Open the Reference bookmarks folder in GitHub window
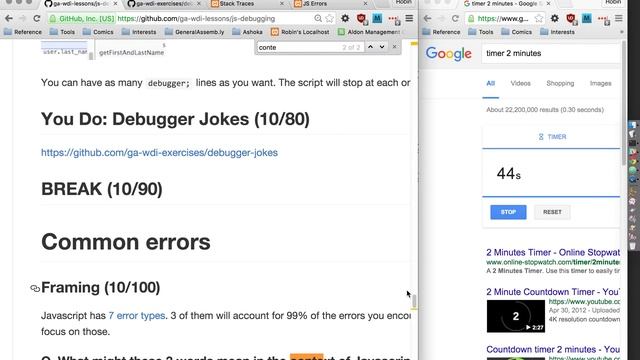This screenshot has height=360, width=640. point(23,32)
